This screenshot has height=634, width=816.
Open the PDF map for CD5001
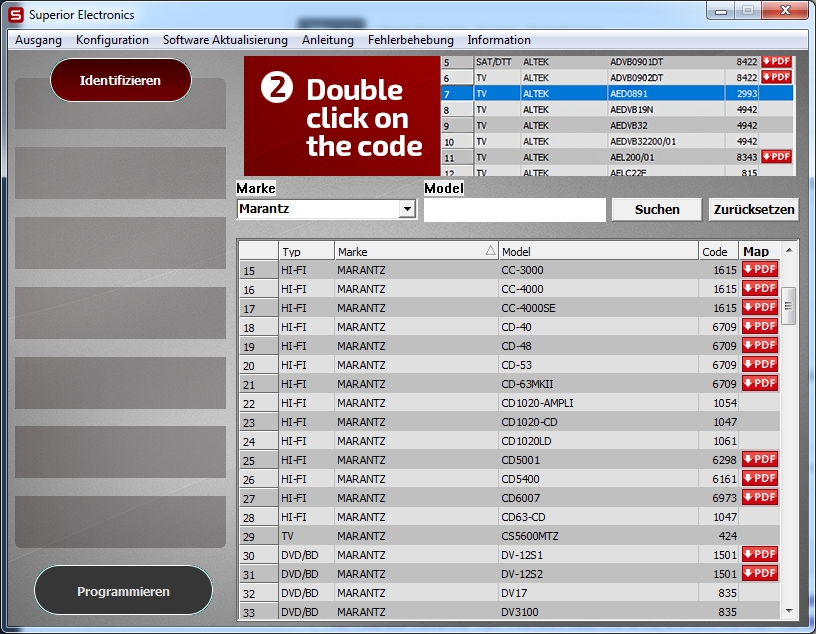760,459
